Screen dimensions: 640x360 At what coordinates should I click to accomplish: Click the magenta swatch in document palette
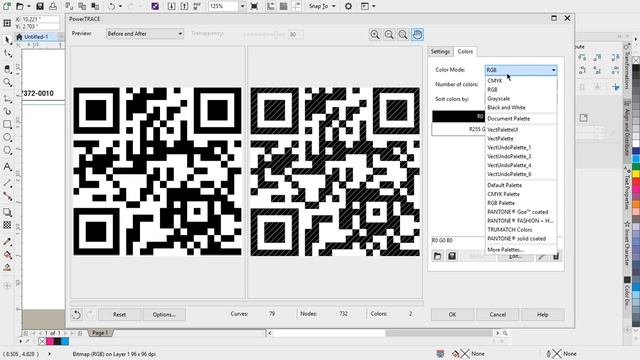(50, 341)
